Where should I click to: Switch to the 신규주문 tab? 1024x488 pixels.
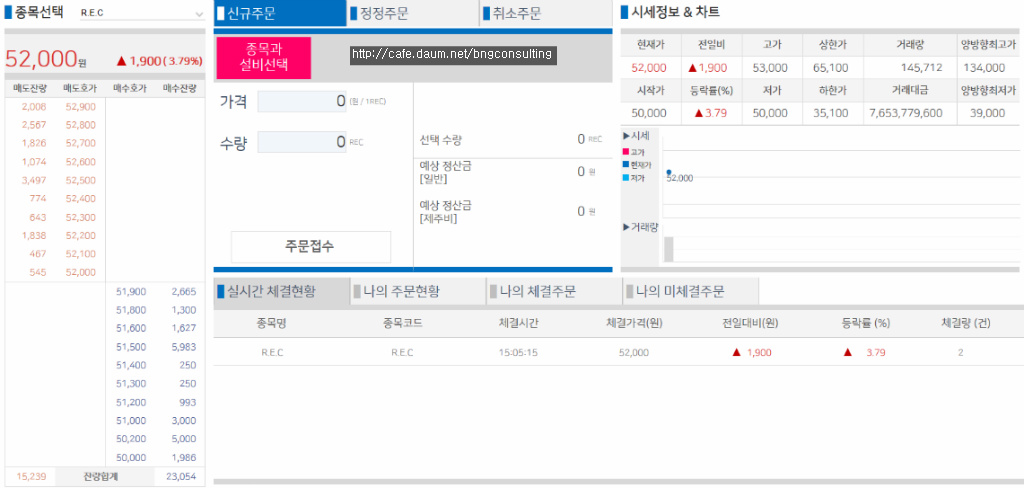point(280,13)
